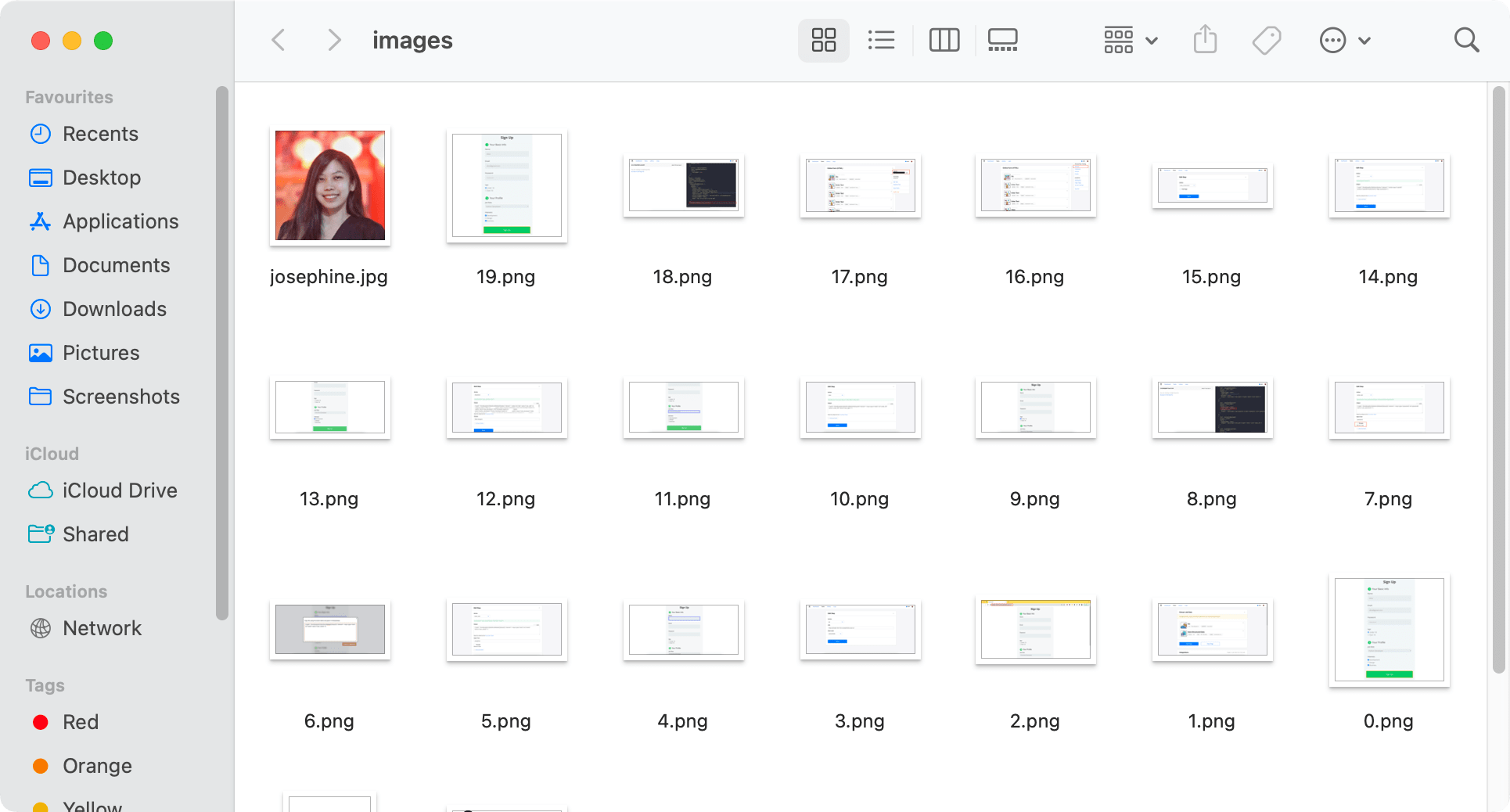Click the yellow minimize window button
Image resolution: width=1510 pixels, height=812 pixels.
click(72, 41)
